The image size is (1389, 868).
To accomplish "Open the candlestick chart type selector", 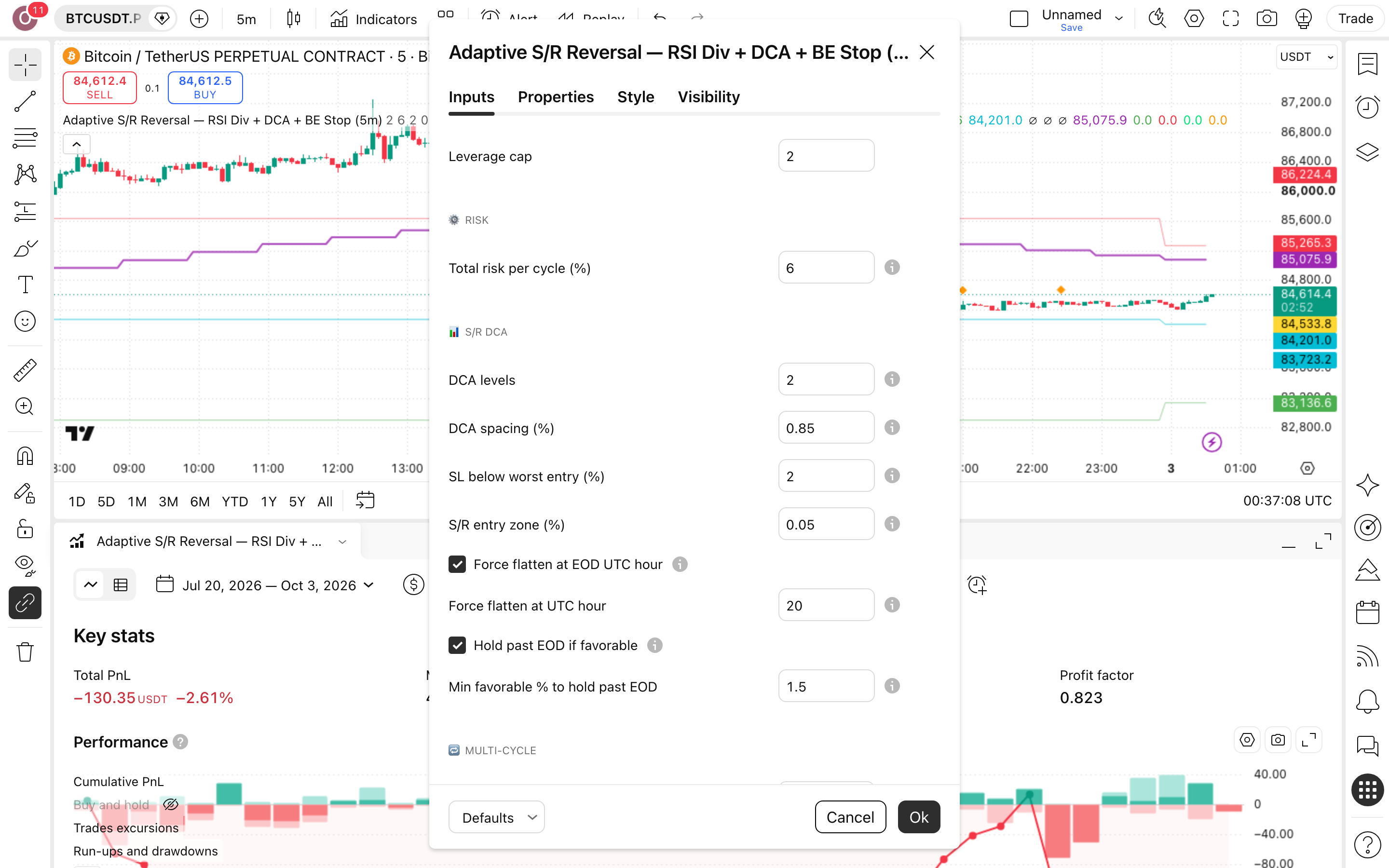I will pyautogui.click(x=293, y=19).
